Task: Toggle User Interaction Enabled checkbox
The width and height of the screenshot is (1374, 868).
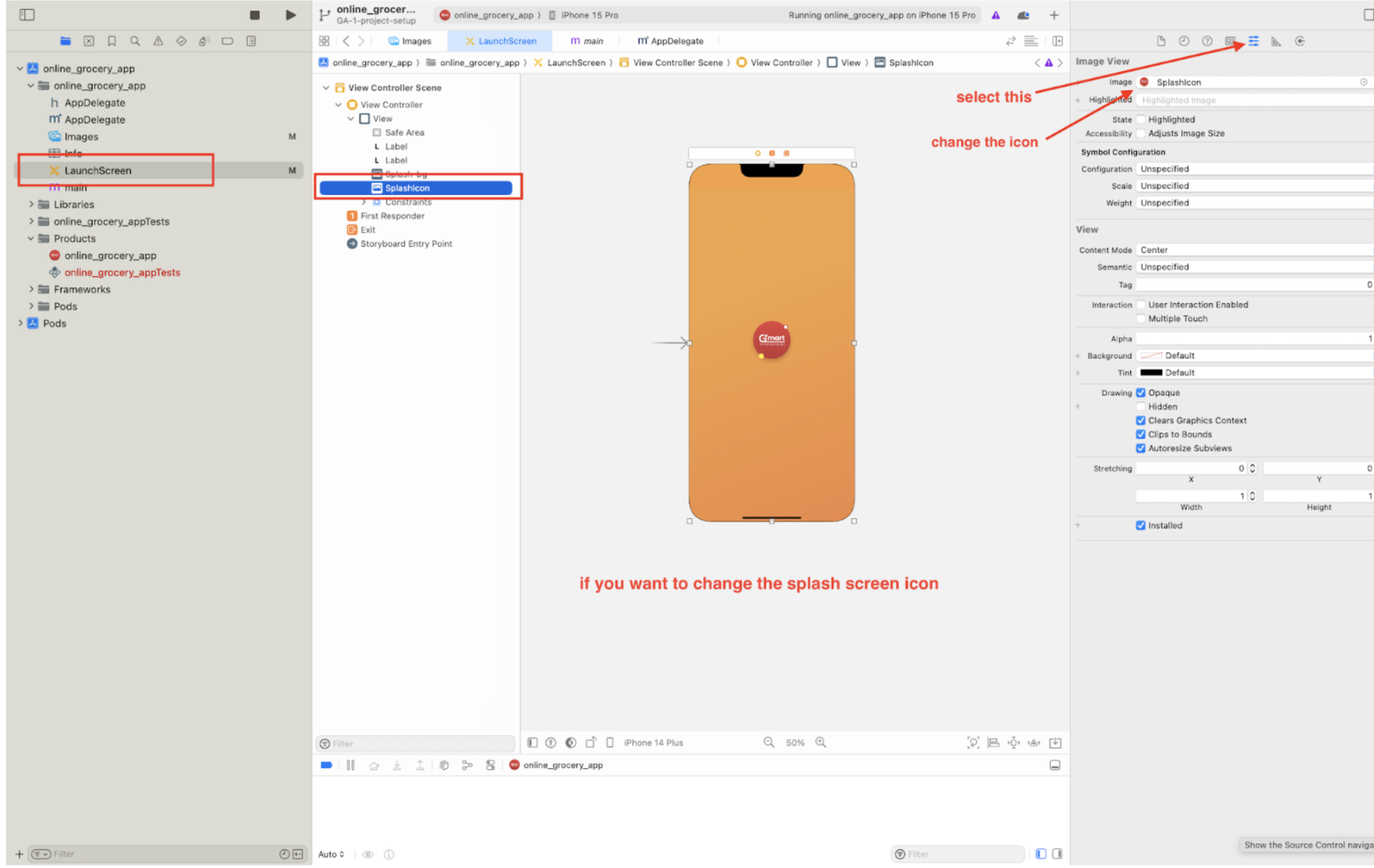Action: (1140, 305)
